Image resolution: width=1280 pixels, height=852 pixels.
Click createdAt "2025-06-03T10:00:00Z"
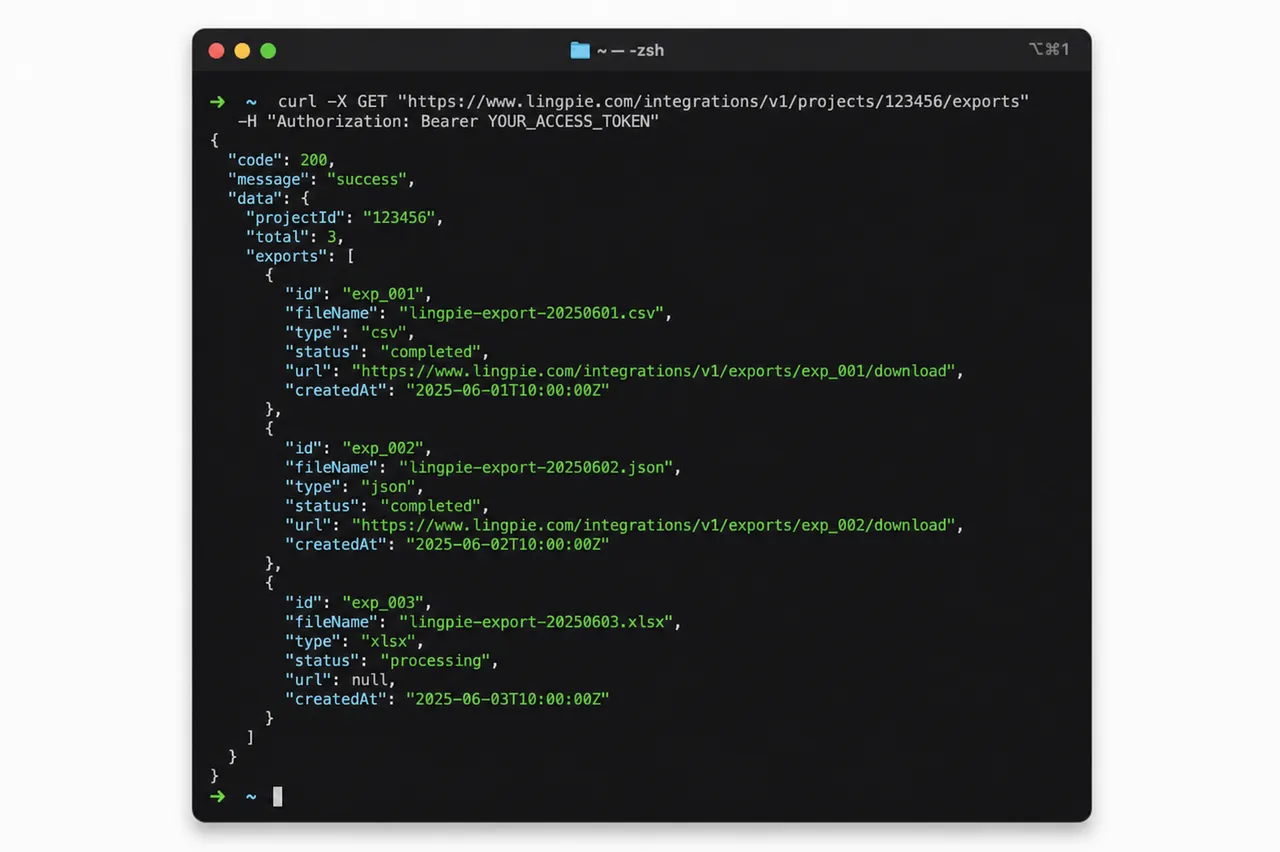[507, 699]
